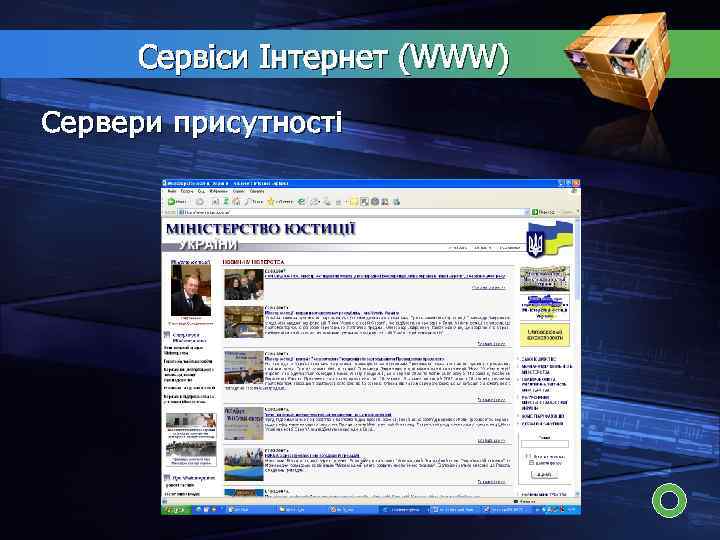
Task: Click the first news headline link
Action: pyautogui.click(x=385, y=276)
